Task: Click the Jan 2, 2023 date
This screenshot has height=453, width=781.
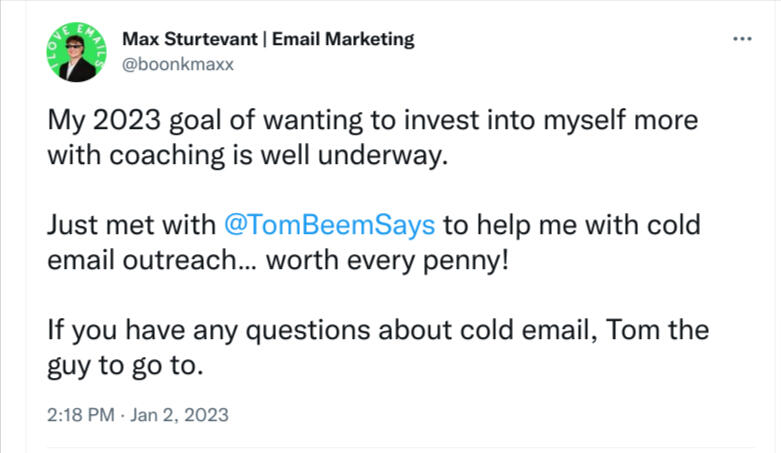Action: click(181, 414)
